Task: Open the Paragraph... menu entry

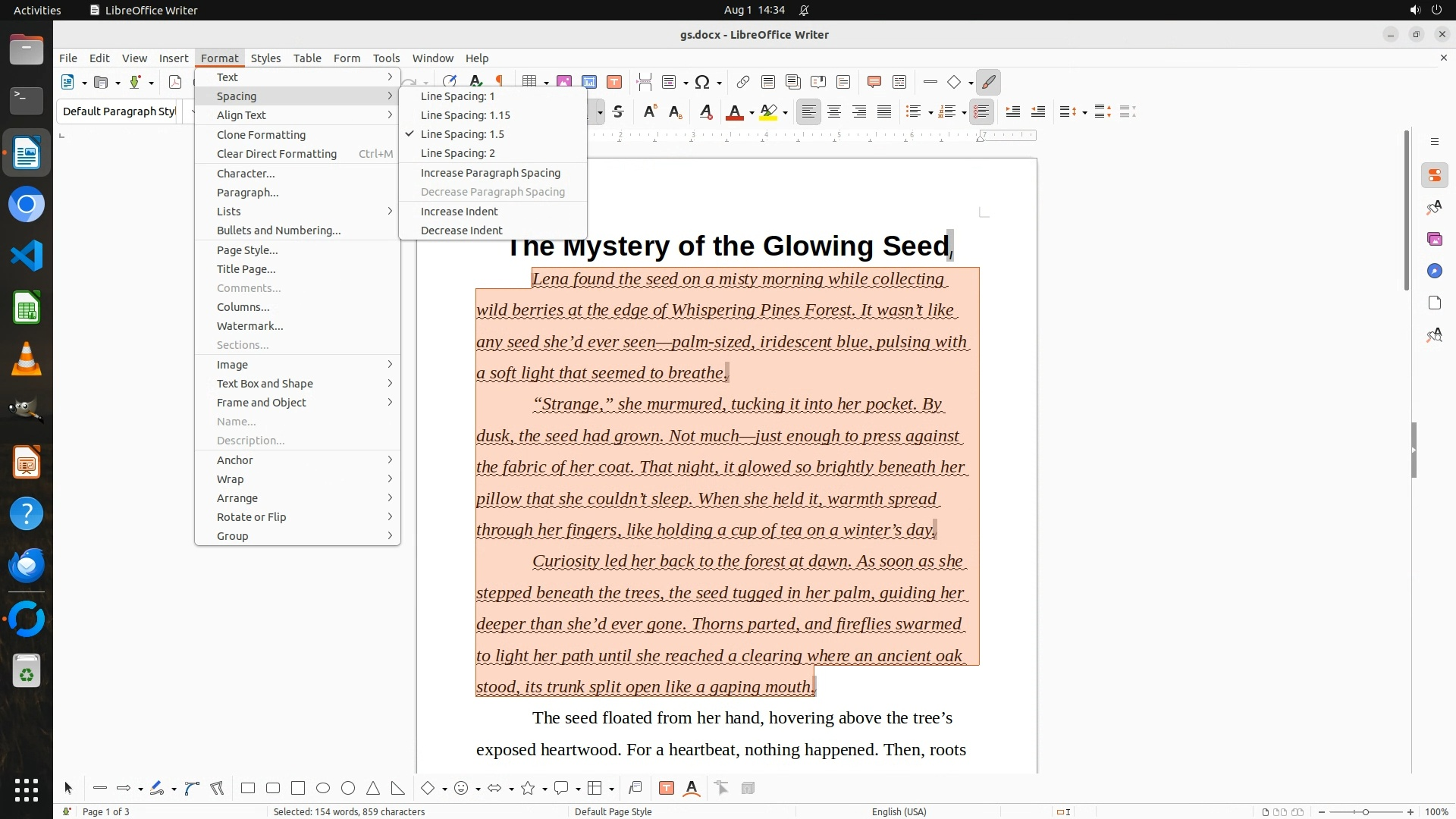Action: pos(247,193)
